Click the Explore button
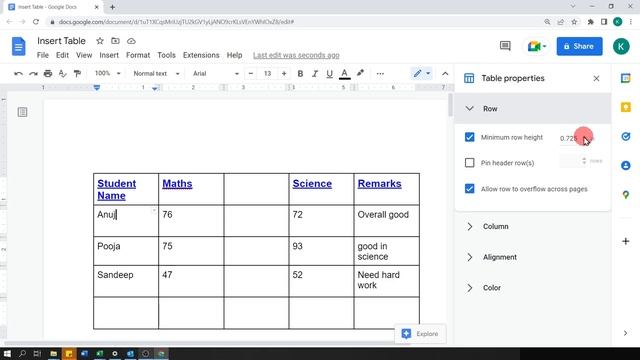Image resolution: width=640 pixels, height=360 pixels. [x=420, y=333]
